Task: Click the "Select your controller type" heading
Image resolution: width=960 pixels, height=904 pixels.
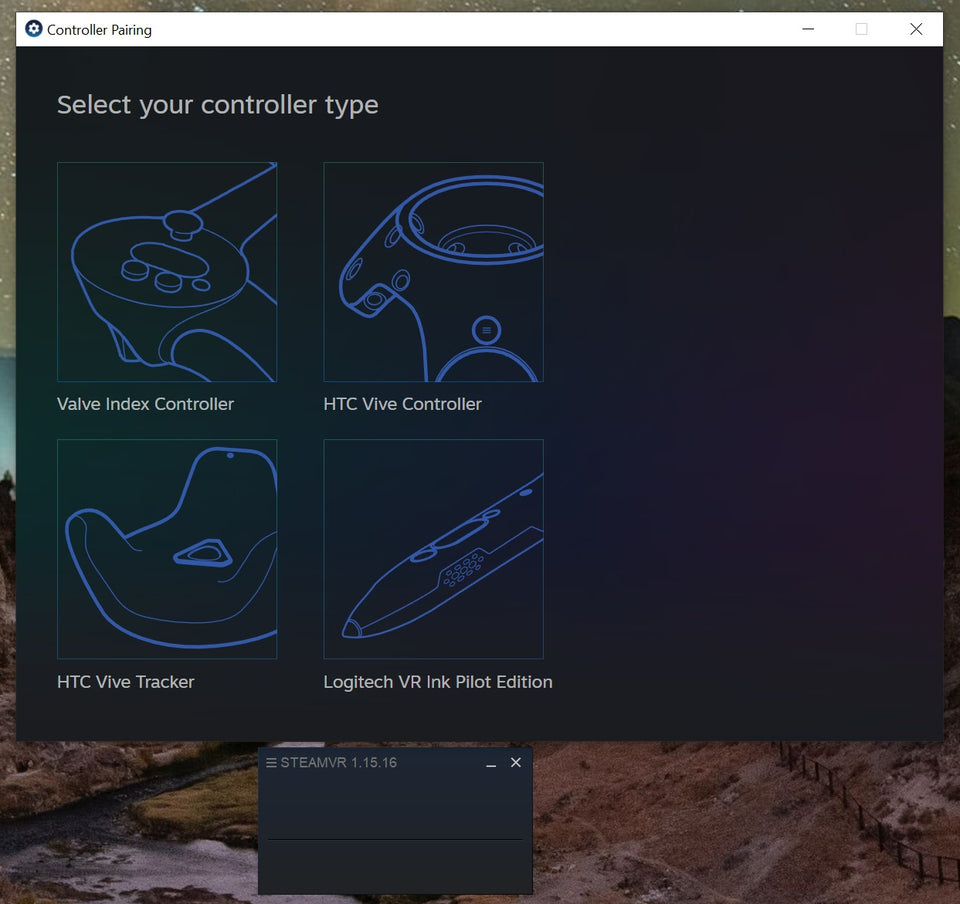Action: tap(217, 105)
